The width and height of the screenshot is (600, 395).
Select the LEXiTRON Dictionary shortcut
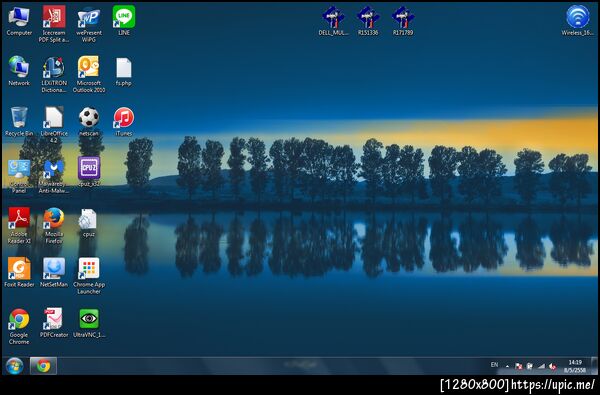(54, 75)
